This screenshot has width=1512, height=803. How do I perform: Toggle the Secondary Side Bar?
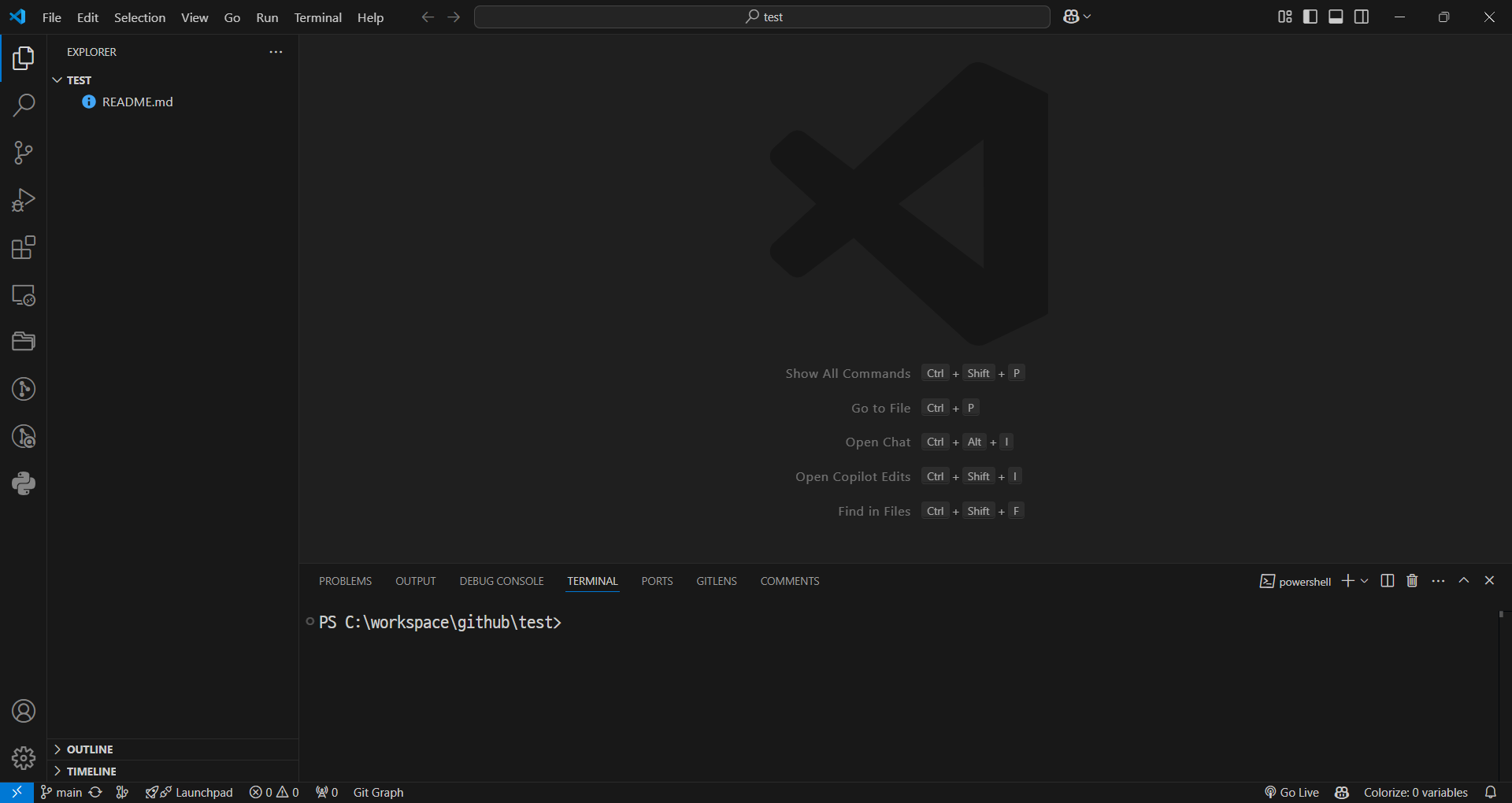point(1362,17)
